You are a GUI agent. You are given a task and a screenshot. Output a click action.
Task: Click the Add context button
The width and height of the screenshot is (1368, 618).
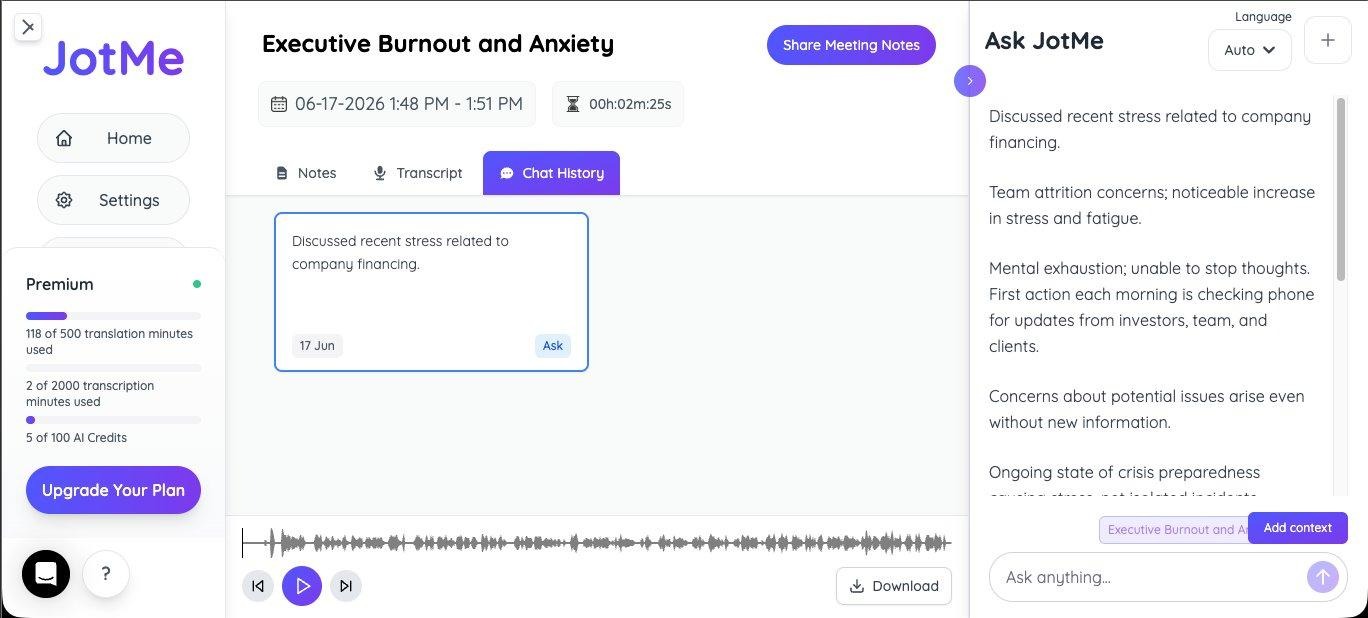[1298, 528]
